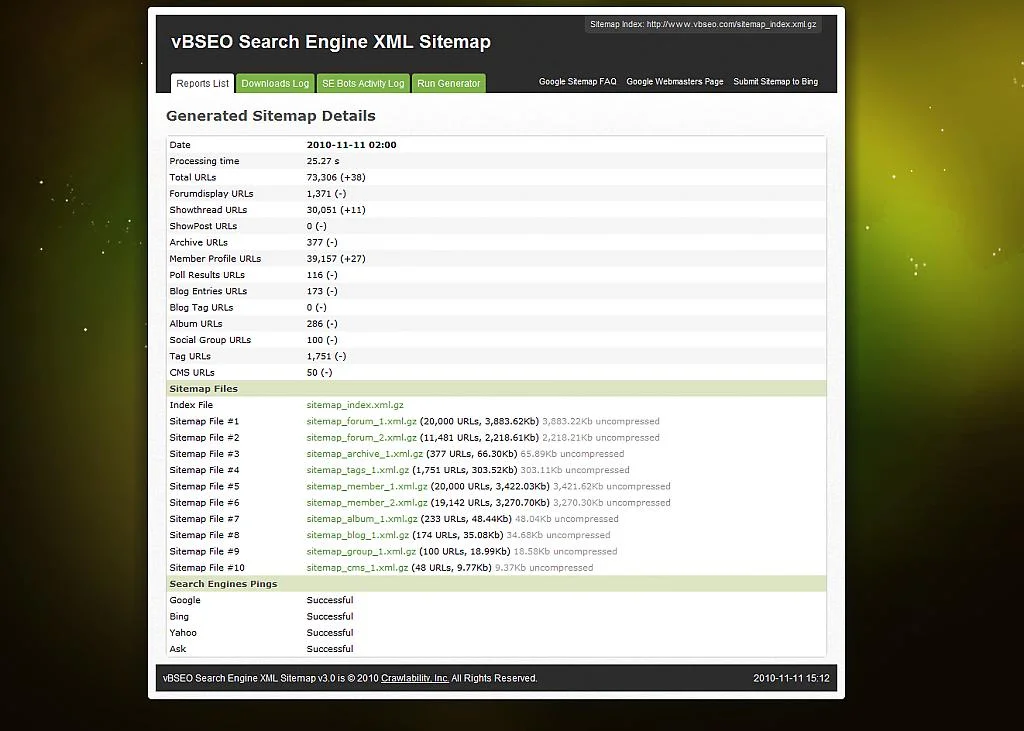This screenshot has height=731, width=1024.
Task: Download sitemap_group_1.xml.gz
Action: (x=361, y=552)
